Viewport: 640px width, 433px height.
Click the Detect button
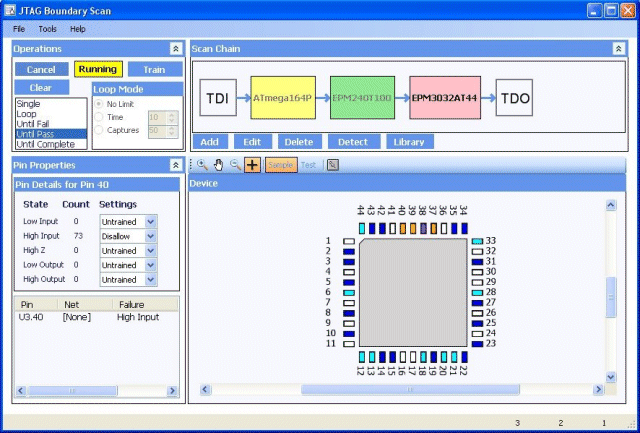pos(353,142)
